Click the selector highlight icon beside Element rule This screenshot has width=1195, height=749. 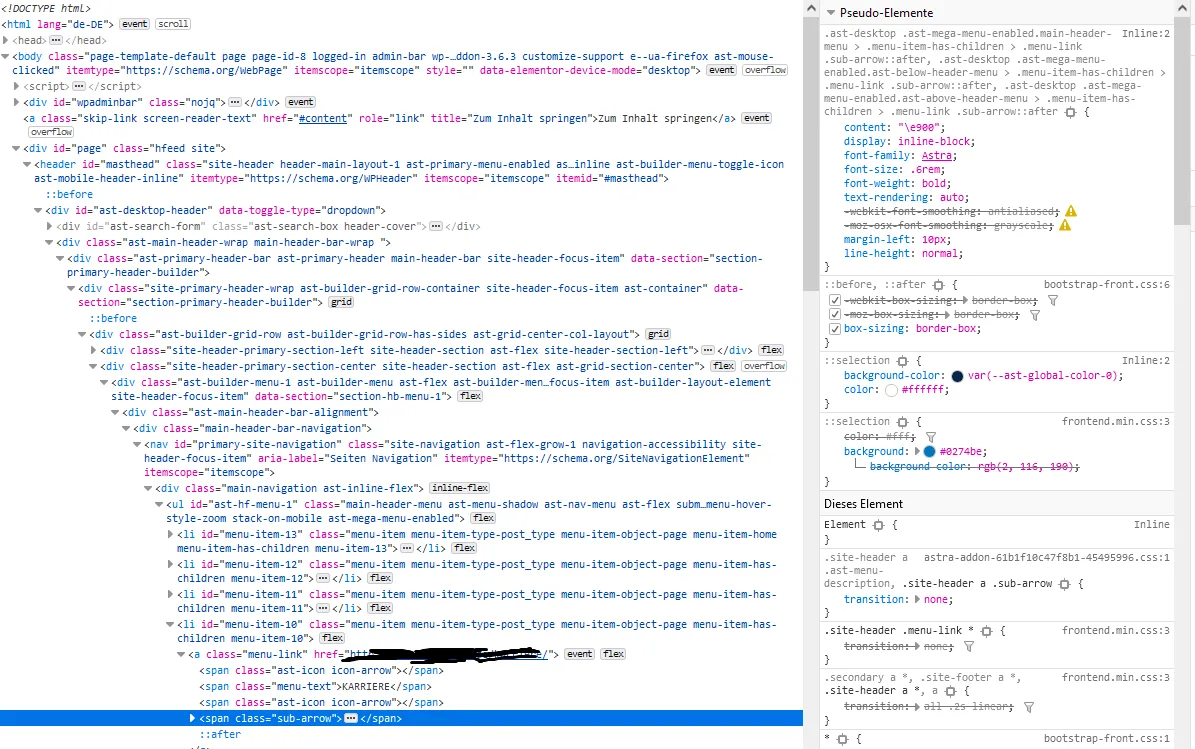tap(878, 525)
